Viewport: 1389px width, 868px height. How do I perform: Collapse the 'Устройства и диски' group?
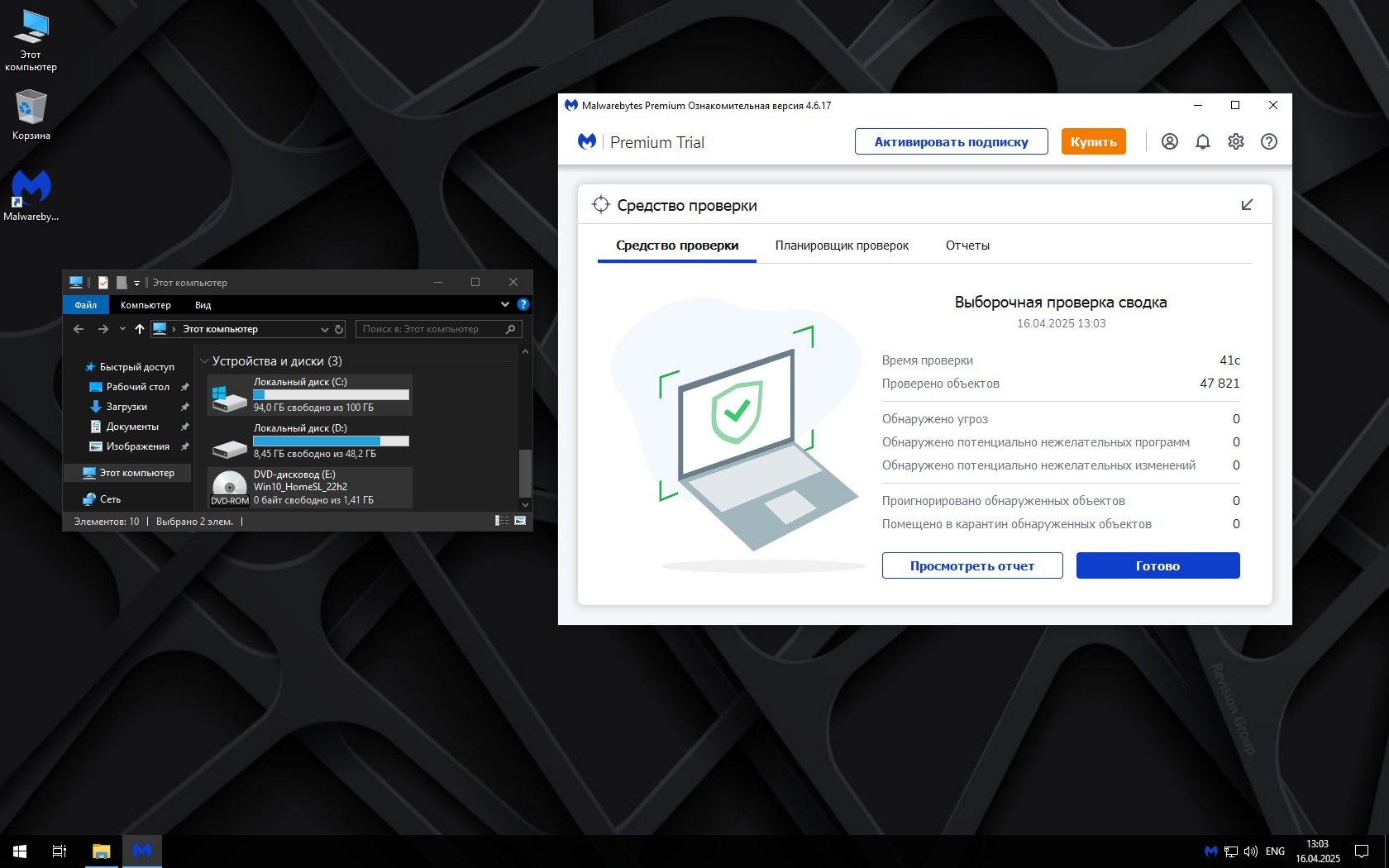click(x=204, y=361)
